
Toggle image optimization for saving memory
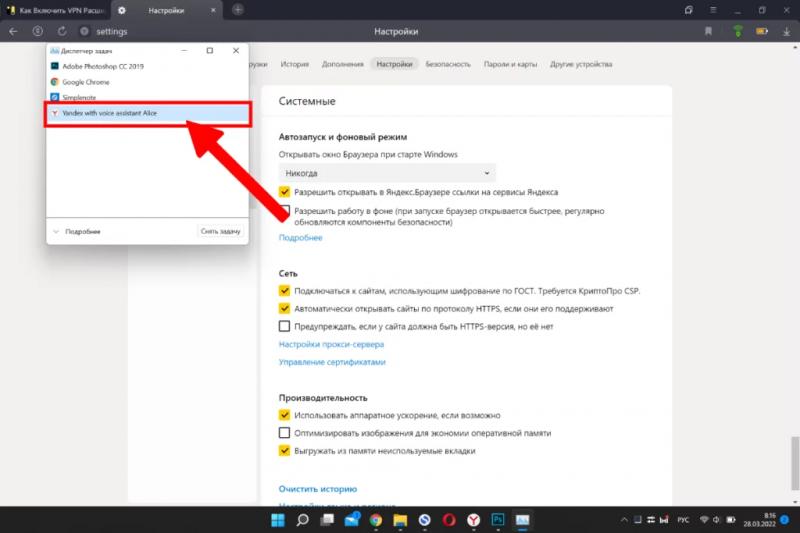point(285,433)
